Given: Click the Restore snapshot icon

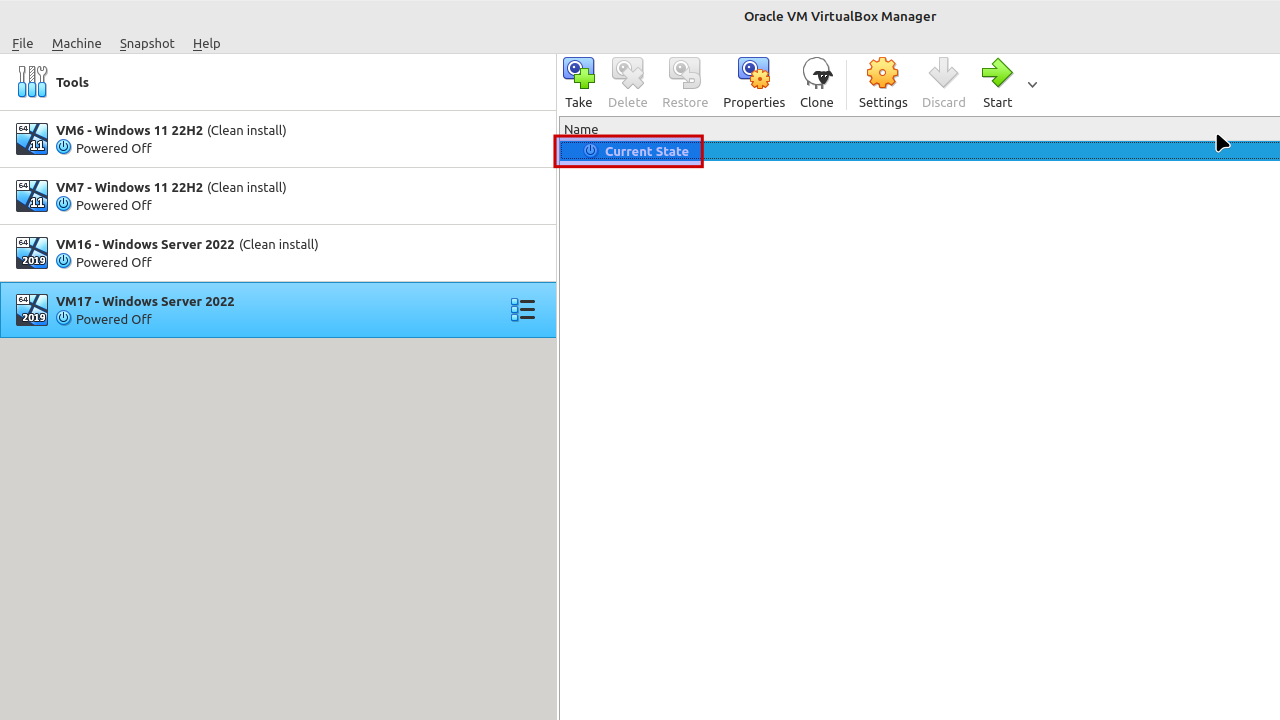Looking at the screenshot, I should [x=685, y=73].
